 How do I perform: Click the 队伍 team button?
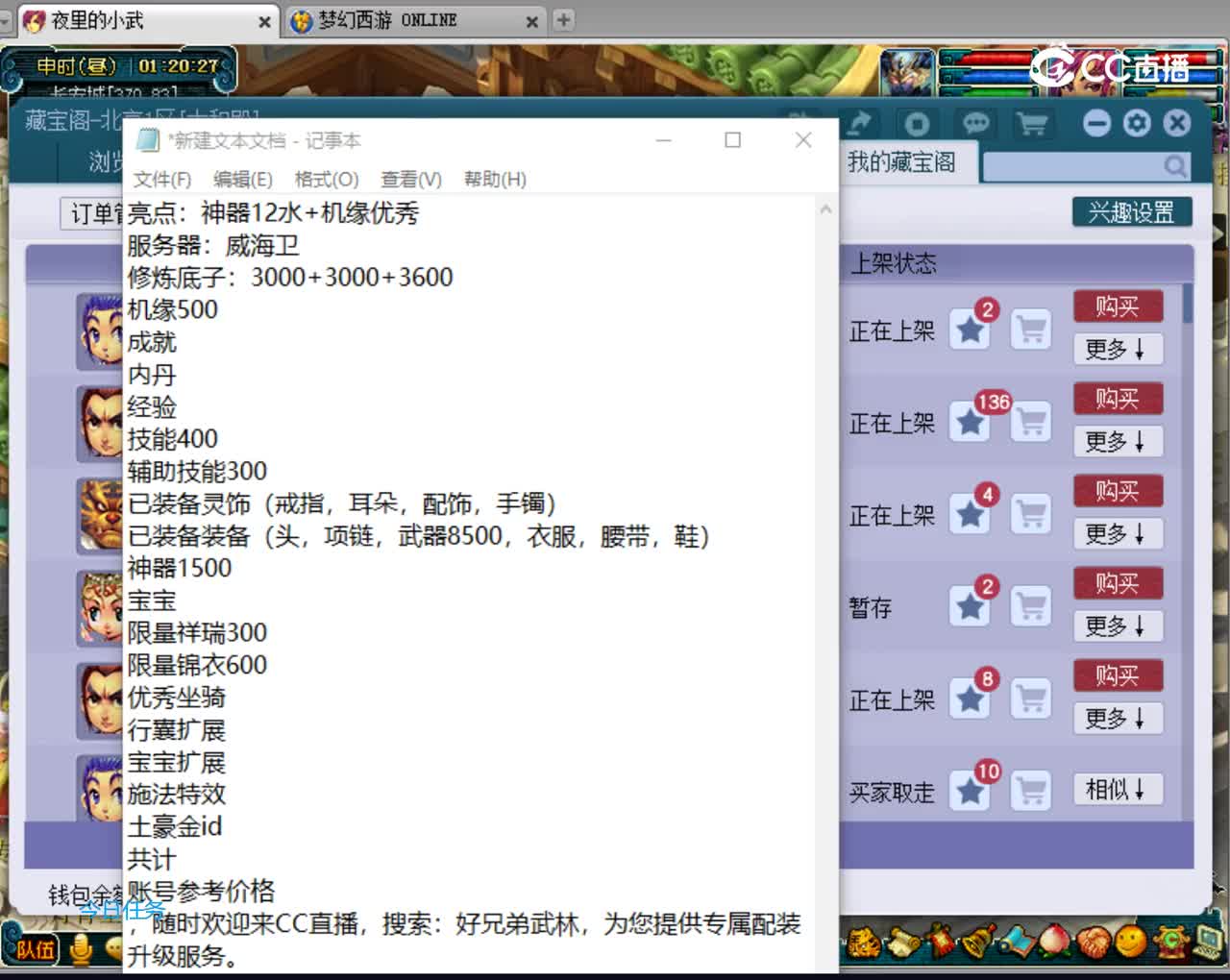tap(34, 950)
